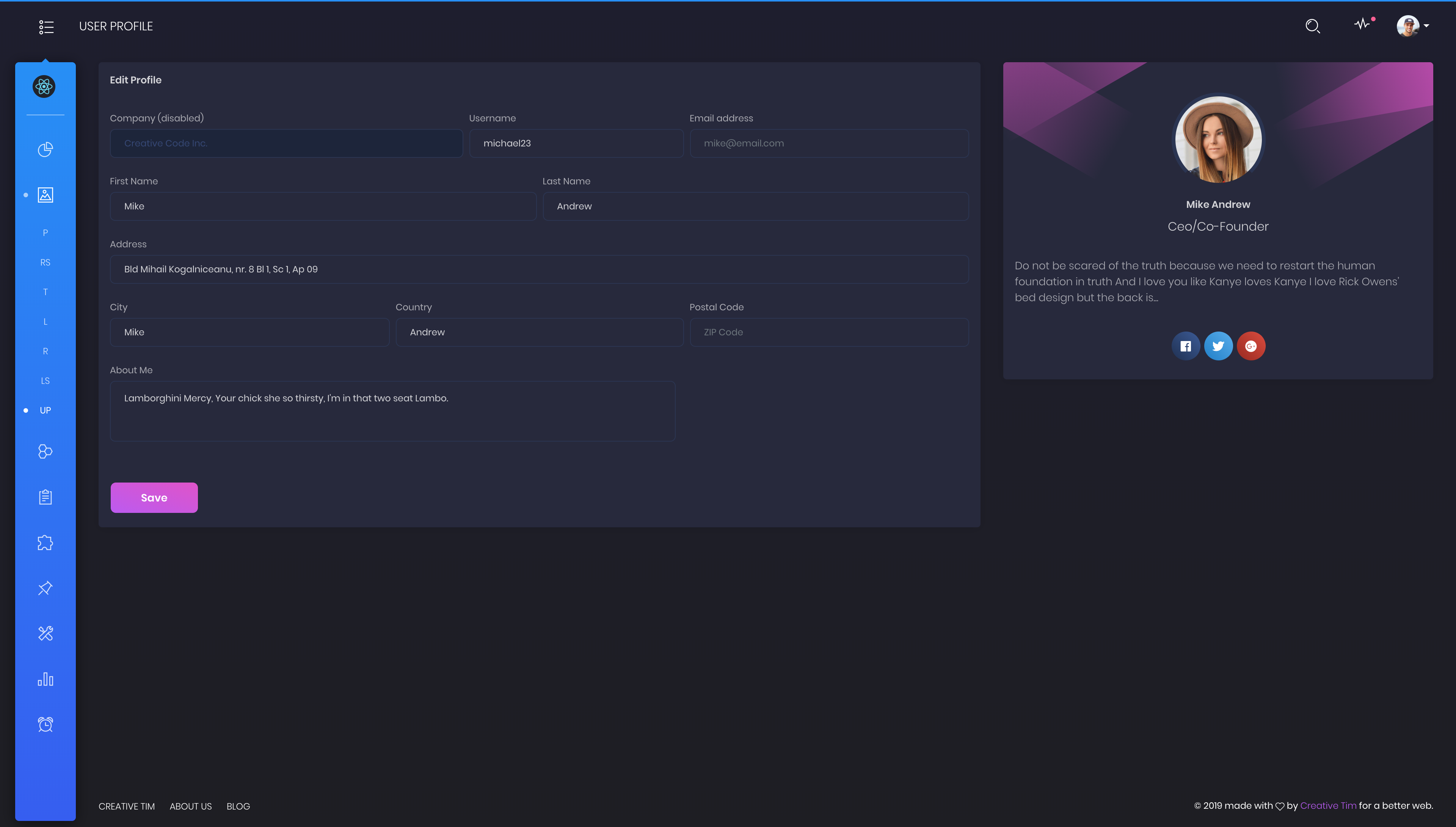Screen dimensions: 1456x827
Task: Open the Charts bar graph sidebar icon
Action: click(45, 679)
